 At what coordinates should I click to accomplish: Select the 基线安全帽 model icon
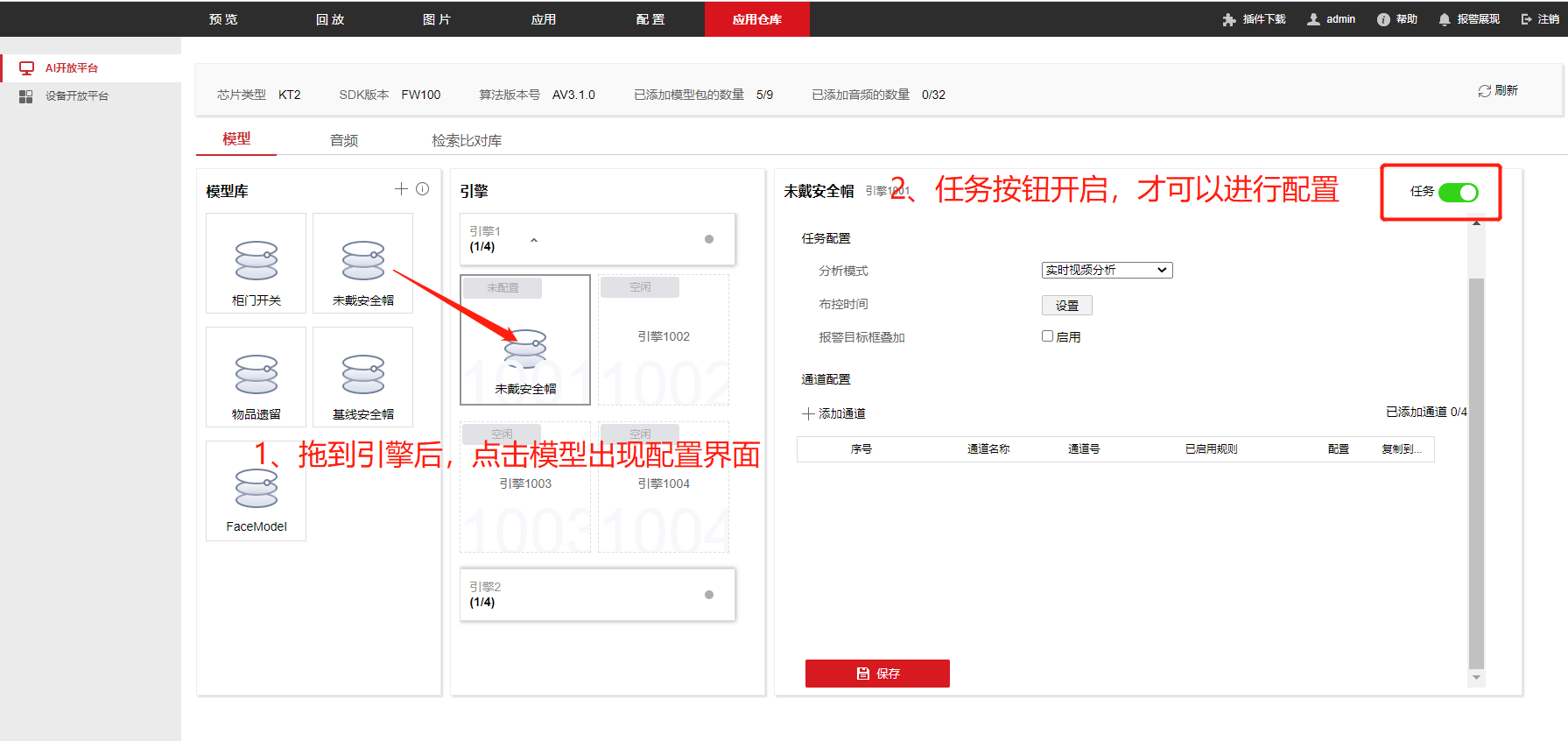pyautogui.click(x=363, y=377)
